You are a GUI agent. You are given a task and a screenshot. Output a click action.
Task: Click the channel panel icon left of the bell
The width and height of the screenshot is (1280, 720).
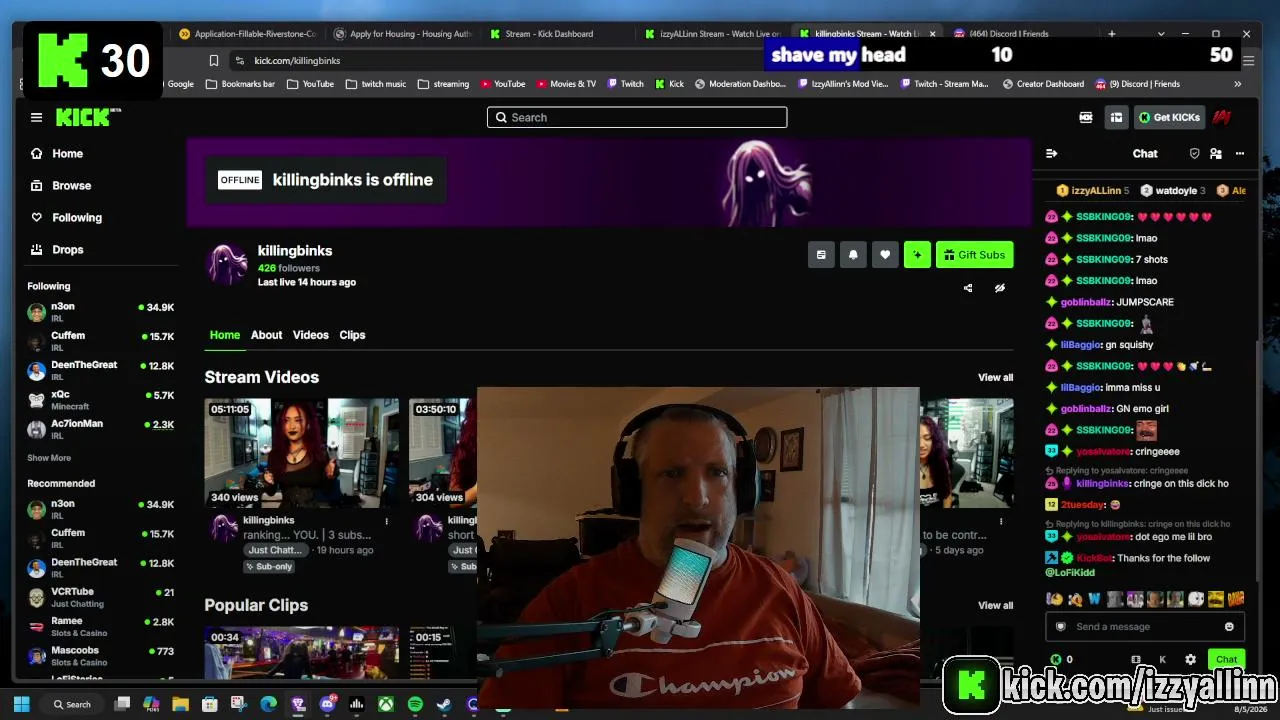point(821,255)
